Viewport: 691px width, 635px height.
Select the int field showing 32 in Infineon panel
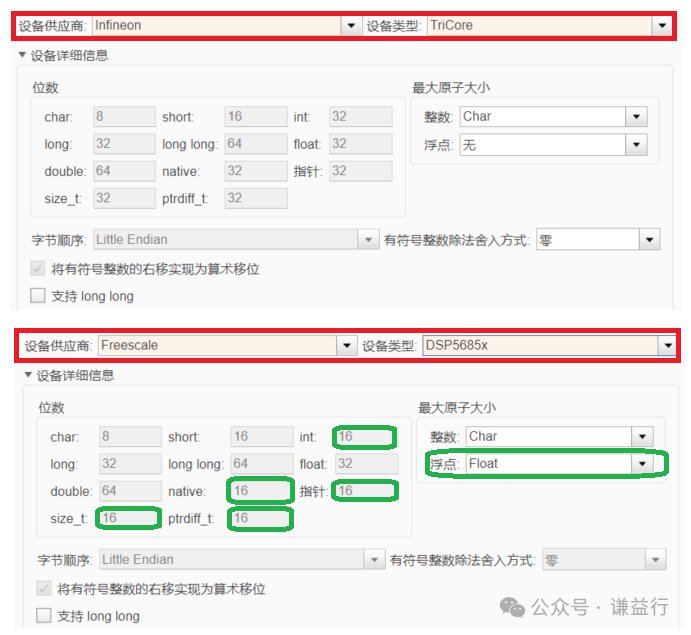point(360,117)
